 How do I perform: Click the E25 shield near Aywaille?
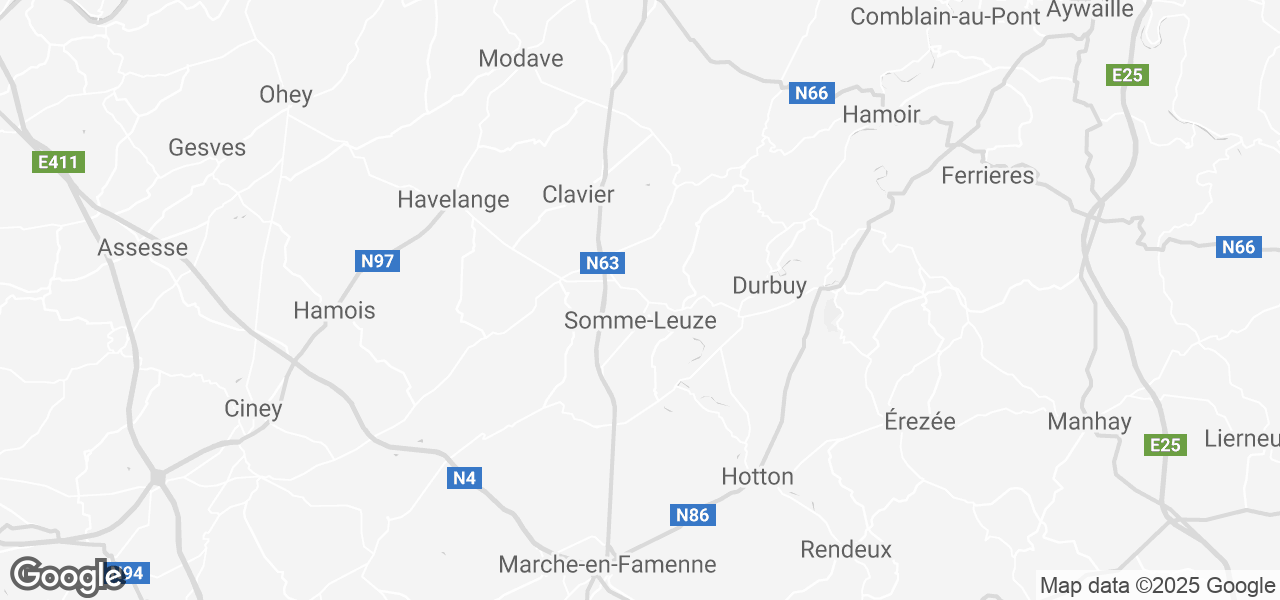click(x=1128, y=75)
